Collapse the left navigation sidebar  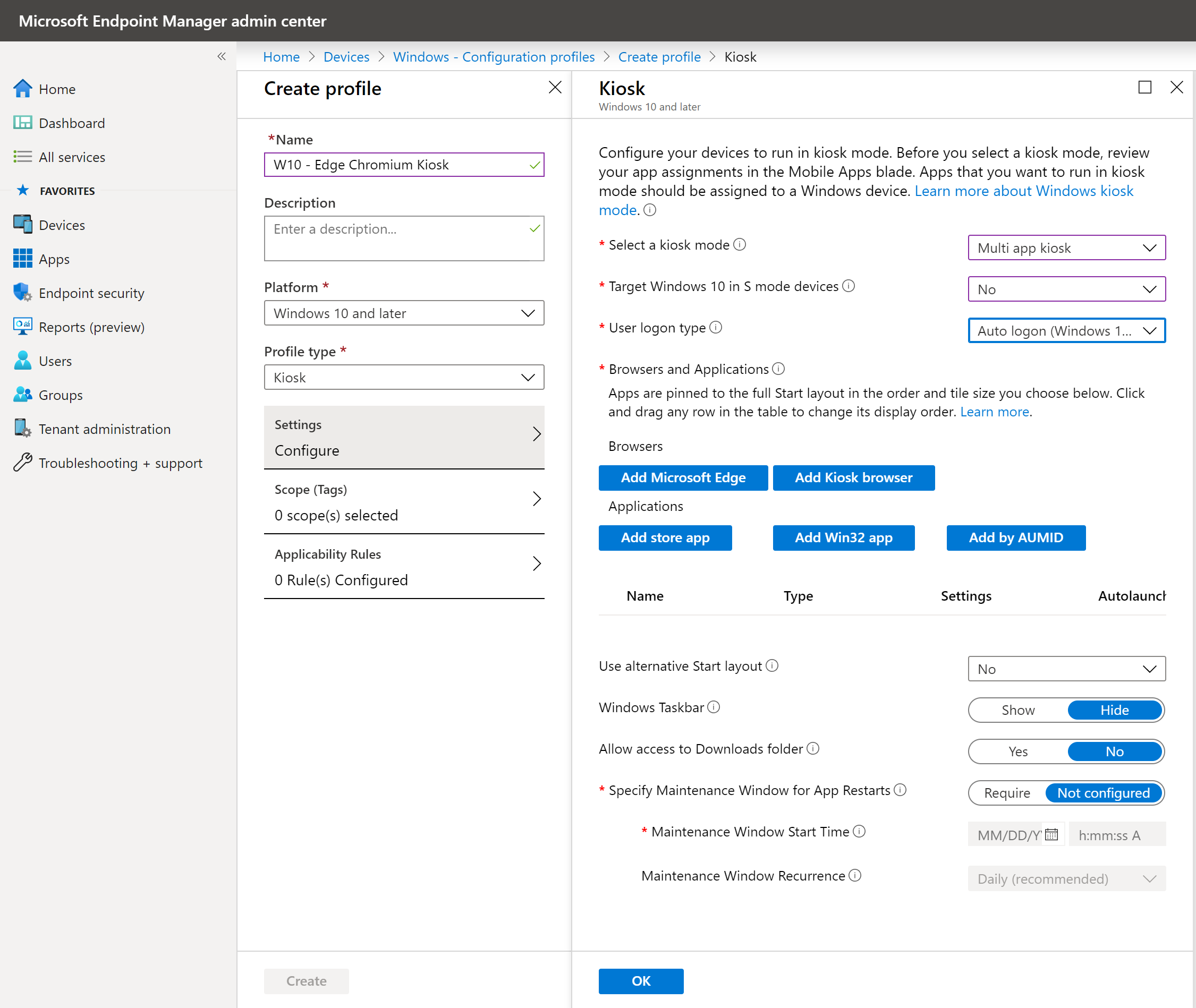coord(221,57)
